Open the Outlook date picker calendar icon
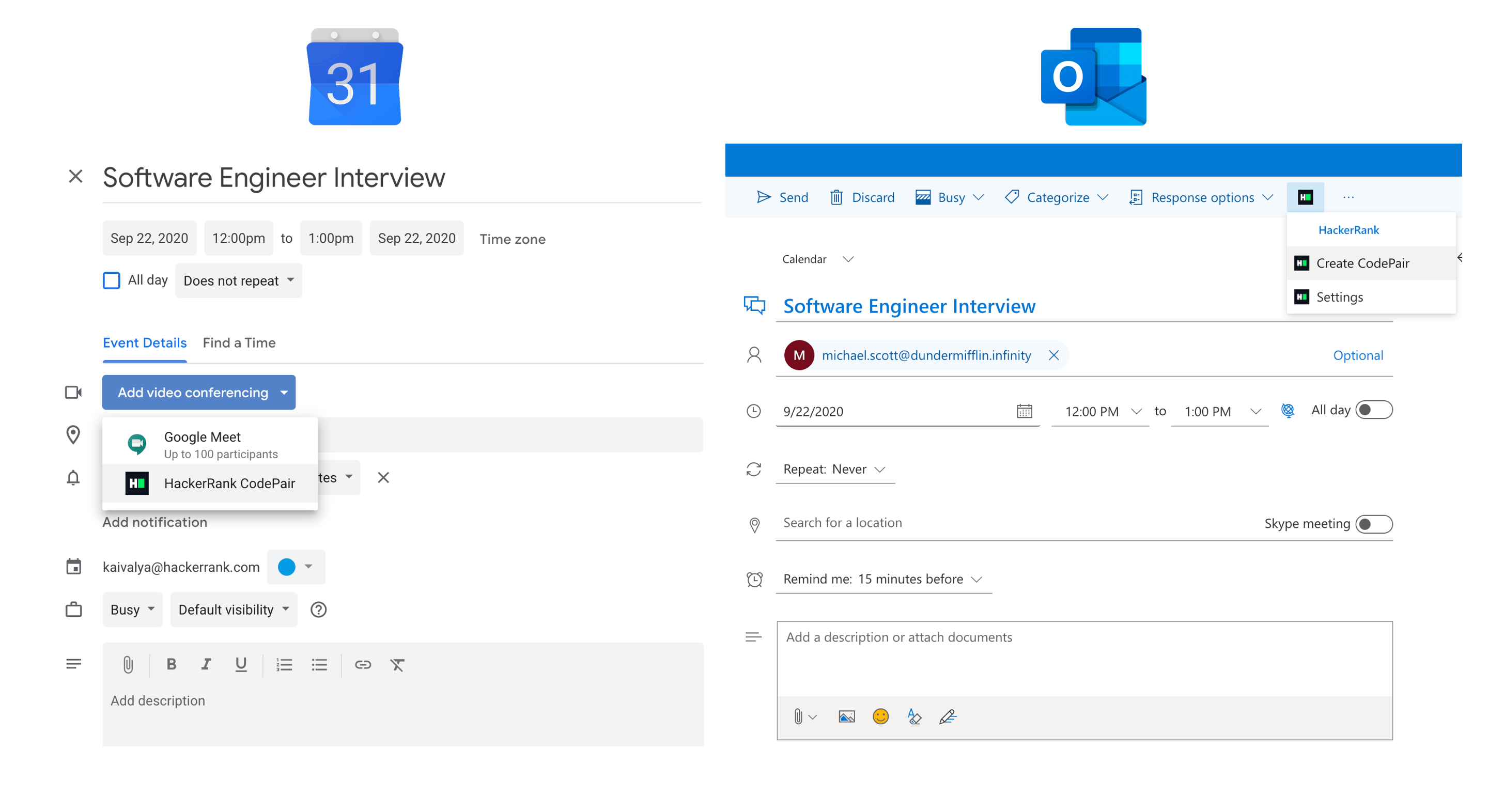Screen dimensions: 1488x812 click(x=1024, y=411)
